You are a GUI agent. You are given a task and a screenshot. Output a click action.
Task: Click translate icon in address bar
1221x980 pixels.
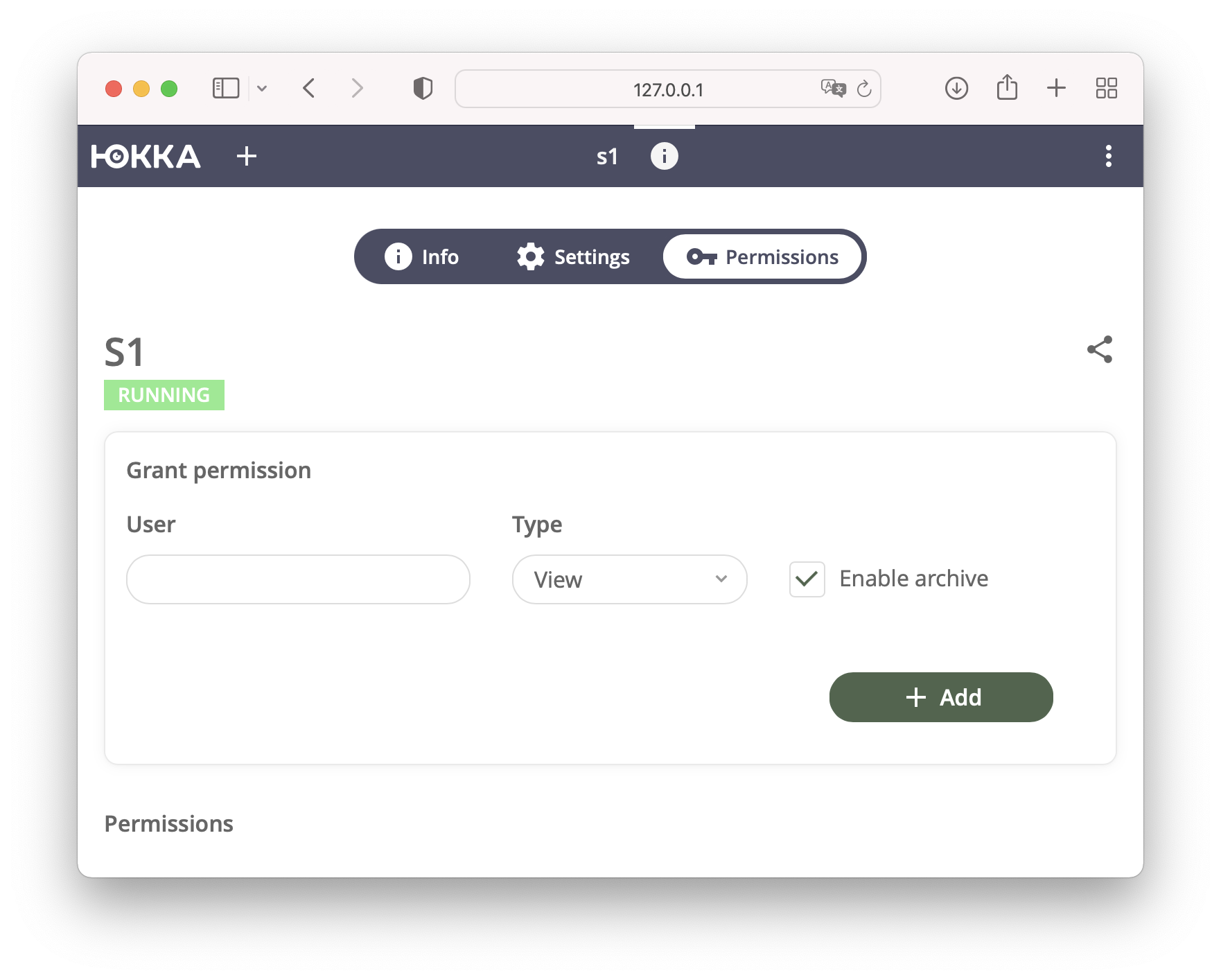(833, 88)
